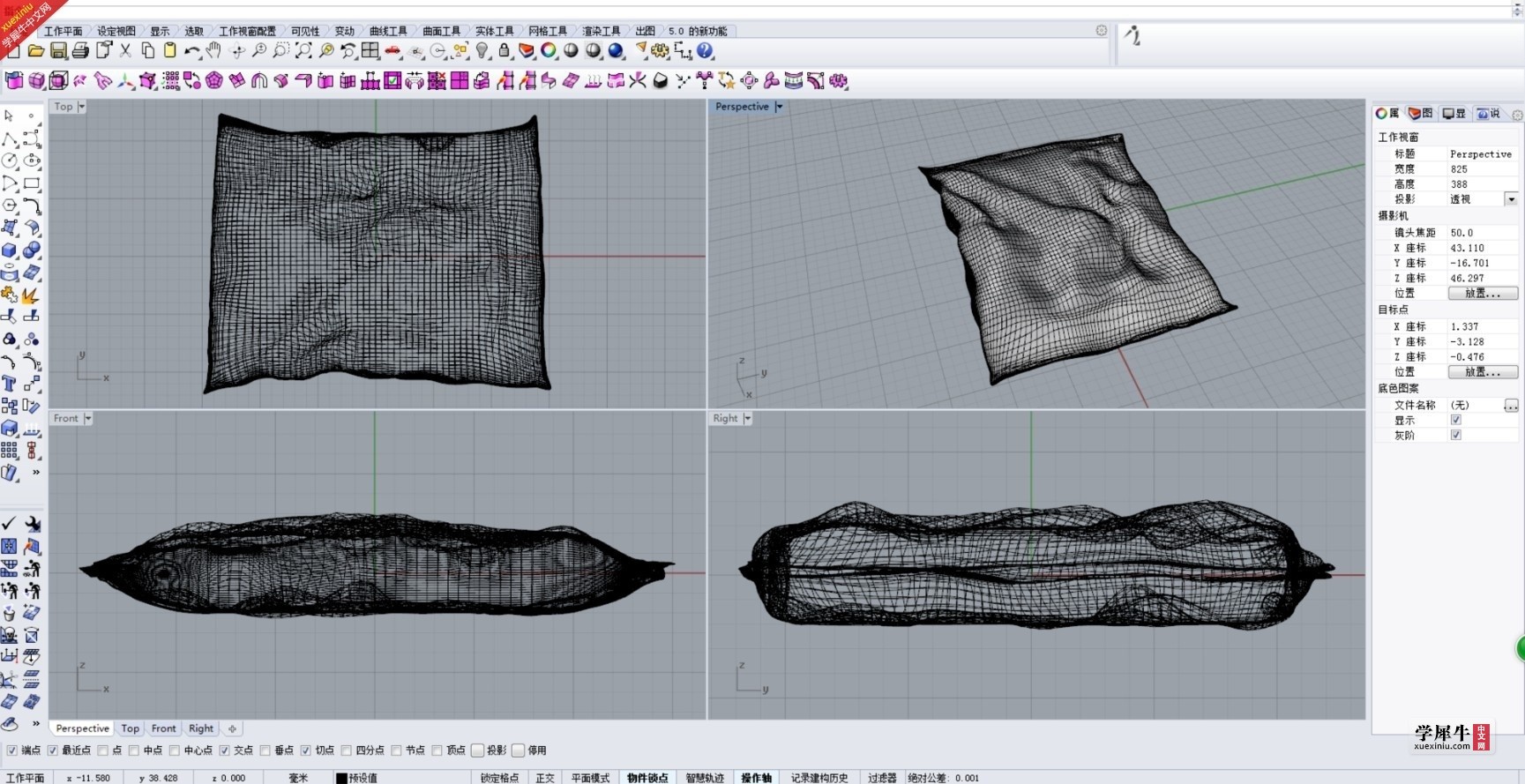Image resolution: width=1525 pixels, height=784 pixels.
Task: Click the black 预设值 layer color swatch
Action: (x=341, y=778)
